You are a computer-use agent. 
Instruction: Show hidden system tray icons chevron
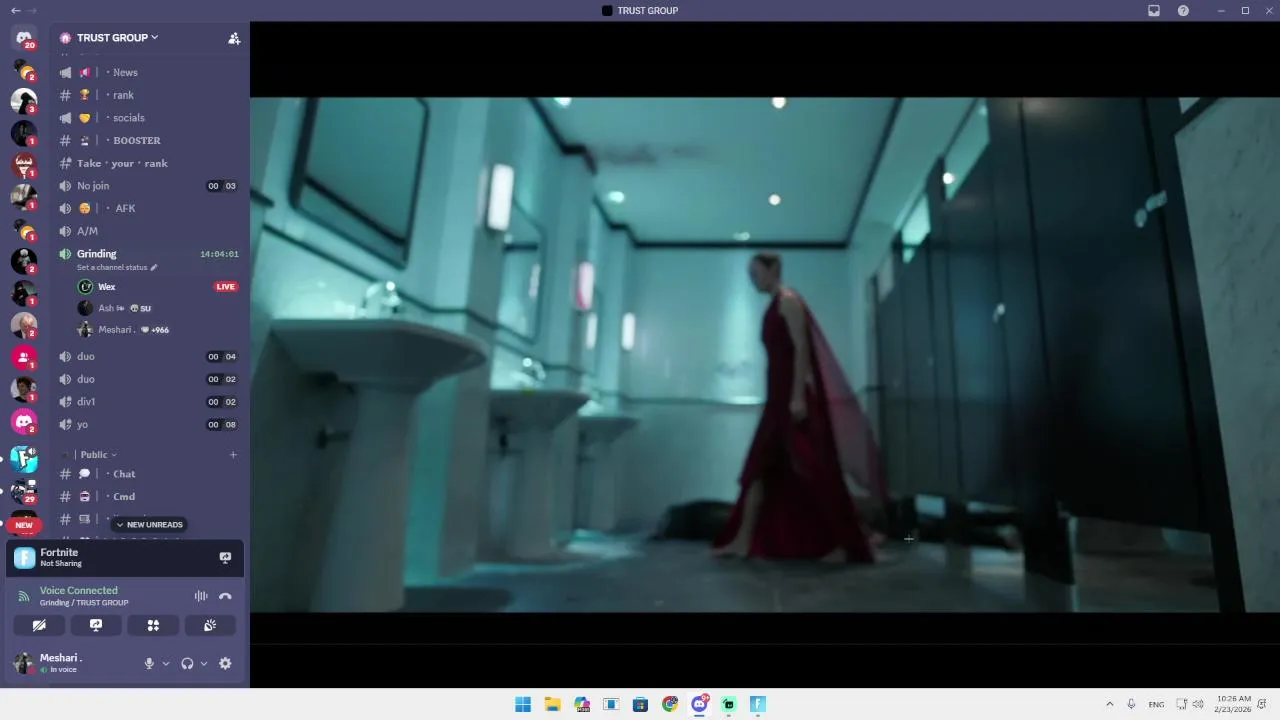[x=1109, y=704]
